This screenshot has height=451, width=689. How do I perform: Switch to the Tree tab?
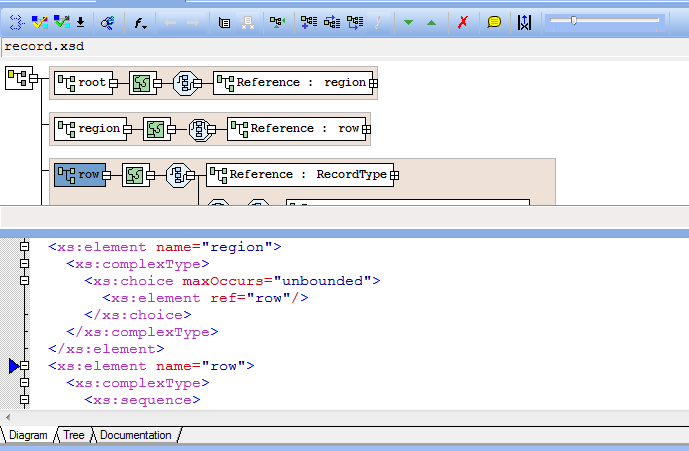[73, 435]
